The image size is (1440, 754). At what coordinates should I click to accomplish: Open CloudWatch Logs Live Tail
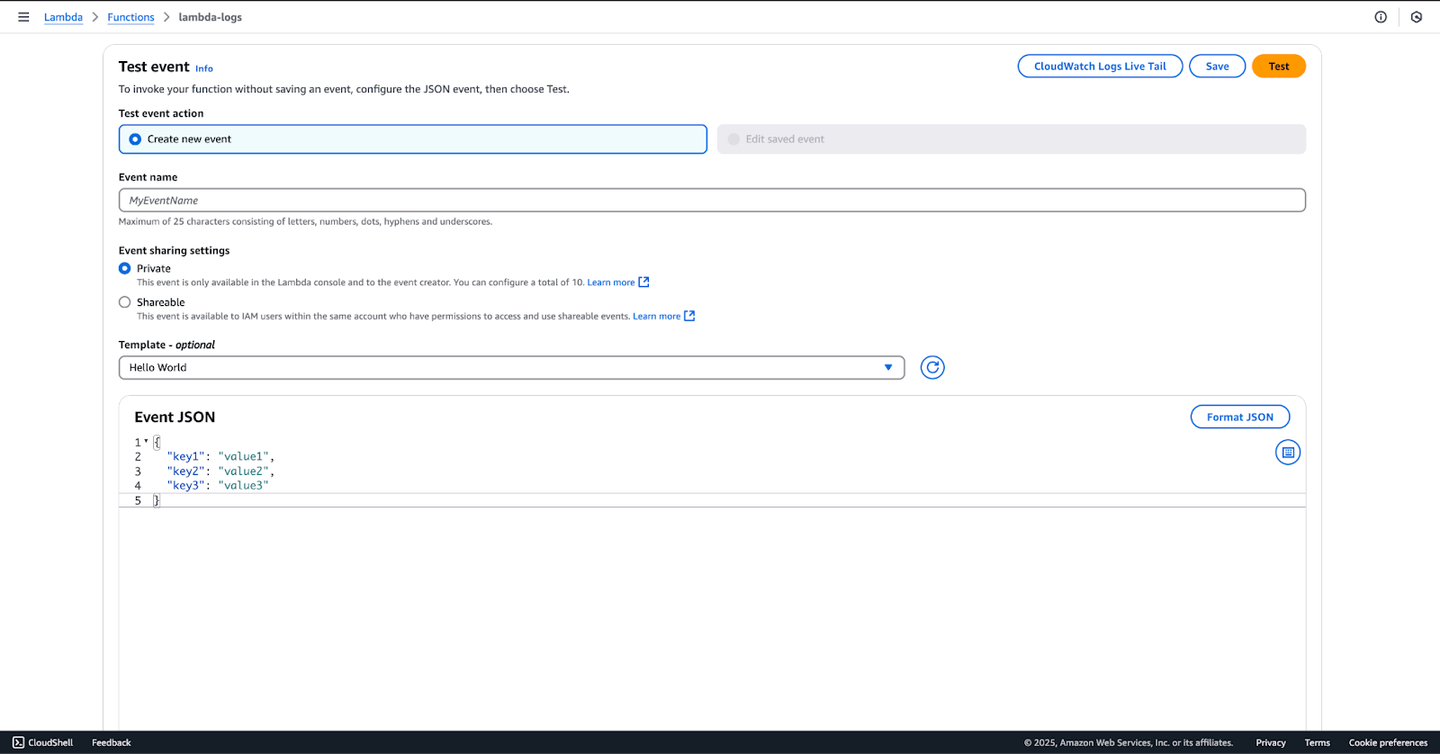click(x=1099, y=66)
